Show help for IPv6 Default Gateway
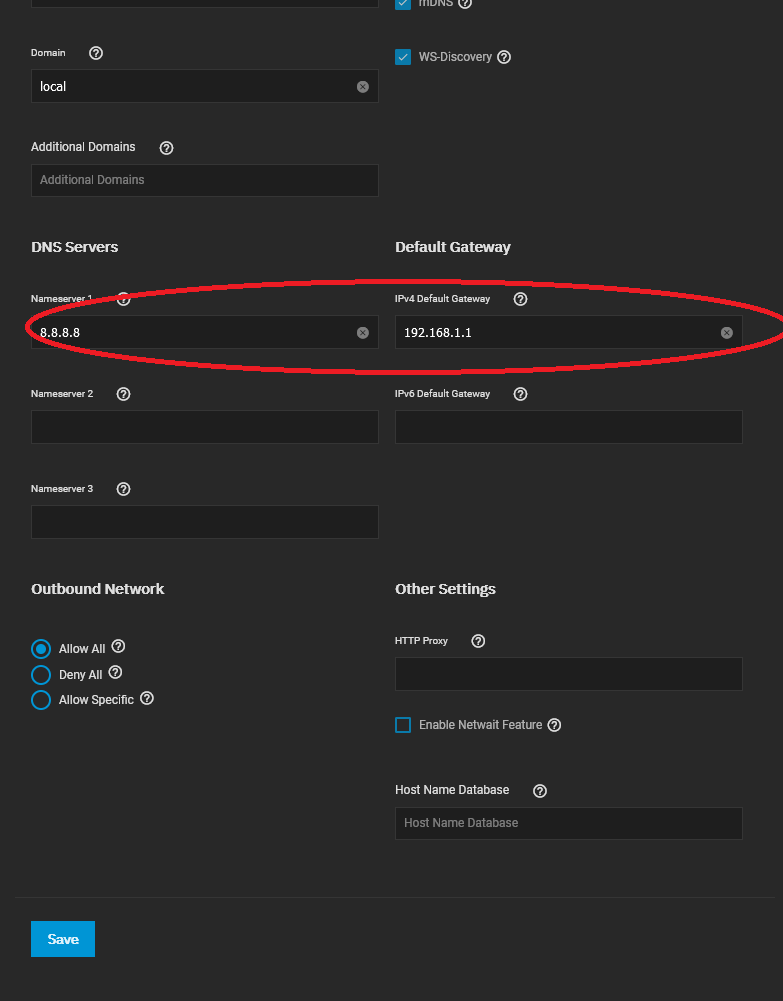 520,394
